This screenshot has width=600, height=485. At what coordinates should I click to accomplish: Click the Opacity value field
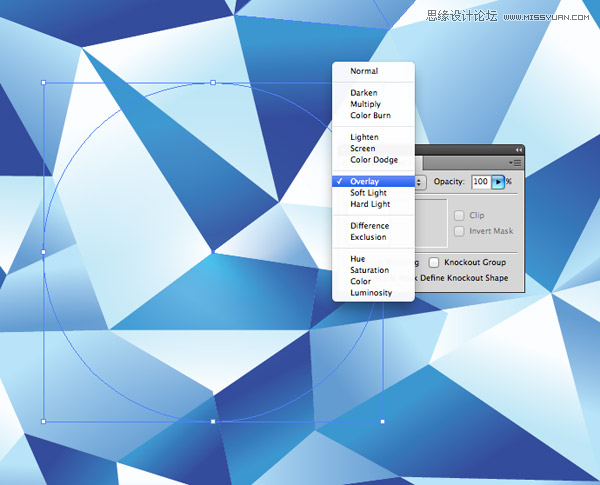tap(481, 181)
